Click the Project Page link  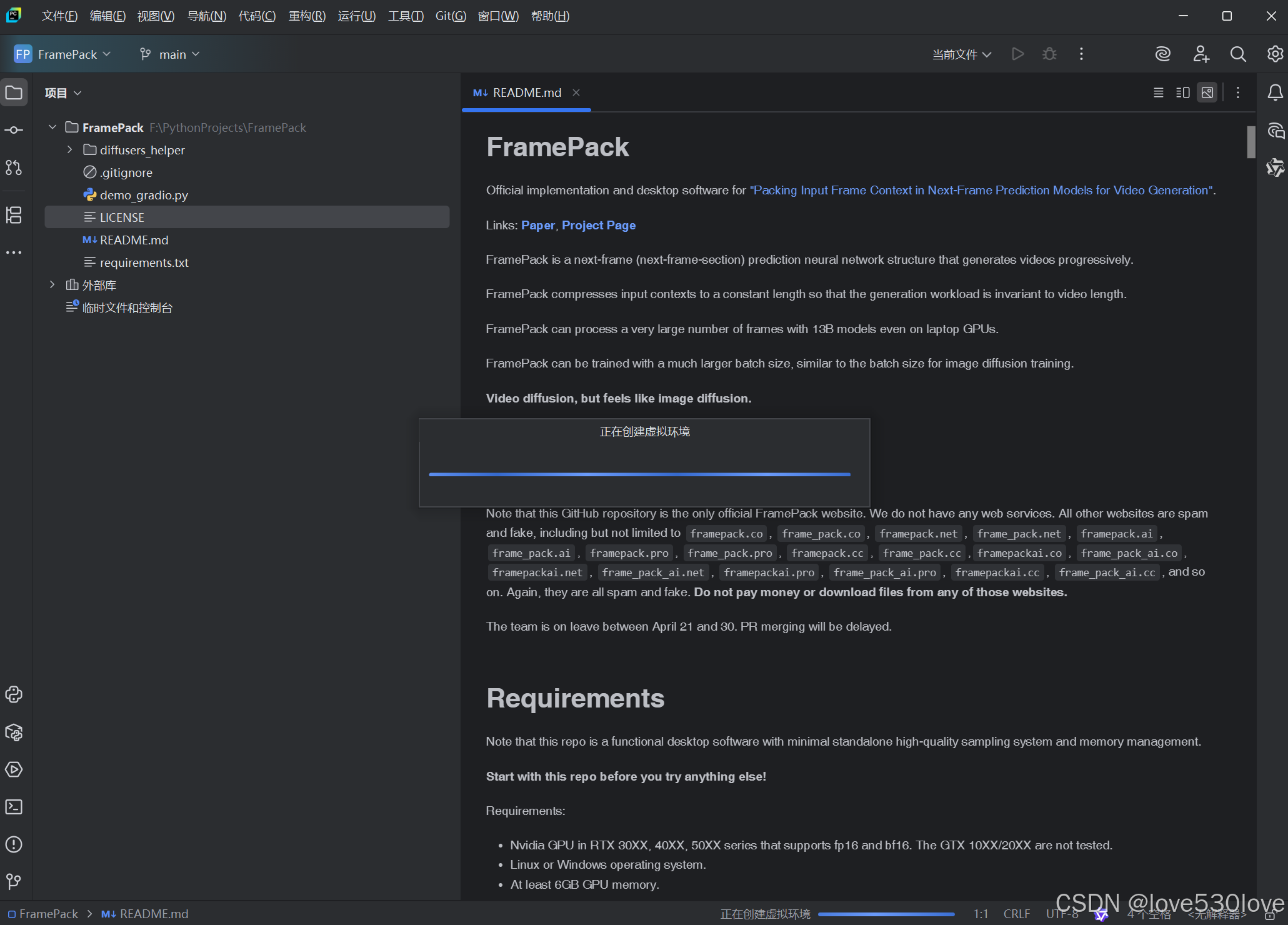pyautogui.click(x=598, y=225)
